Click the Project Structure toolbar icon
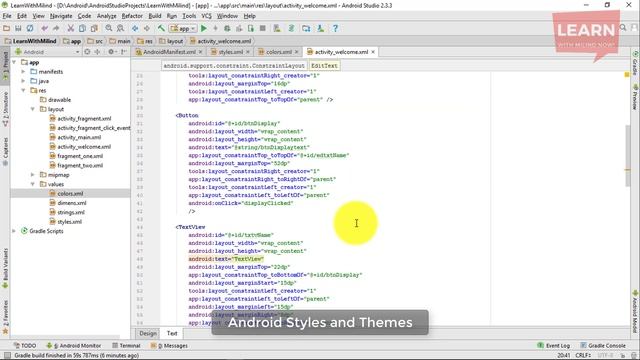Image resolution: width=640 pixels, height=360 pixels. [x=306, y=28]
